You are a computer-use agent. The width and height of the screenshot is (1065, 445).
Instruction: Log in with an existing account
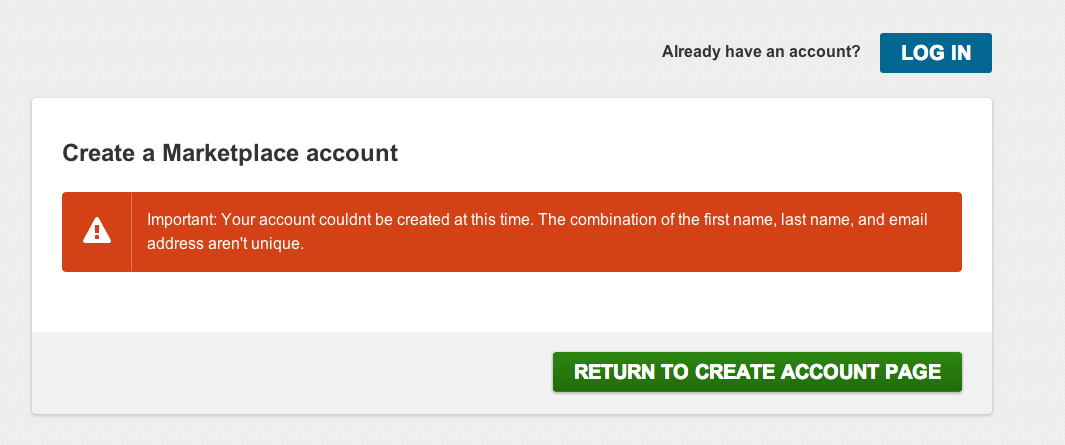[x=935, y=53]
